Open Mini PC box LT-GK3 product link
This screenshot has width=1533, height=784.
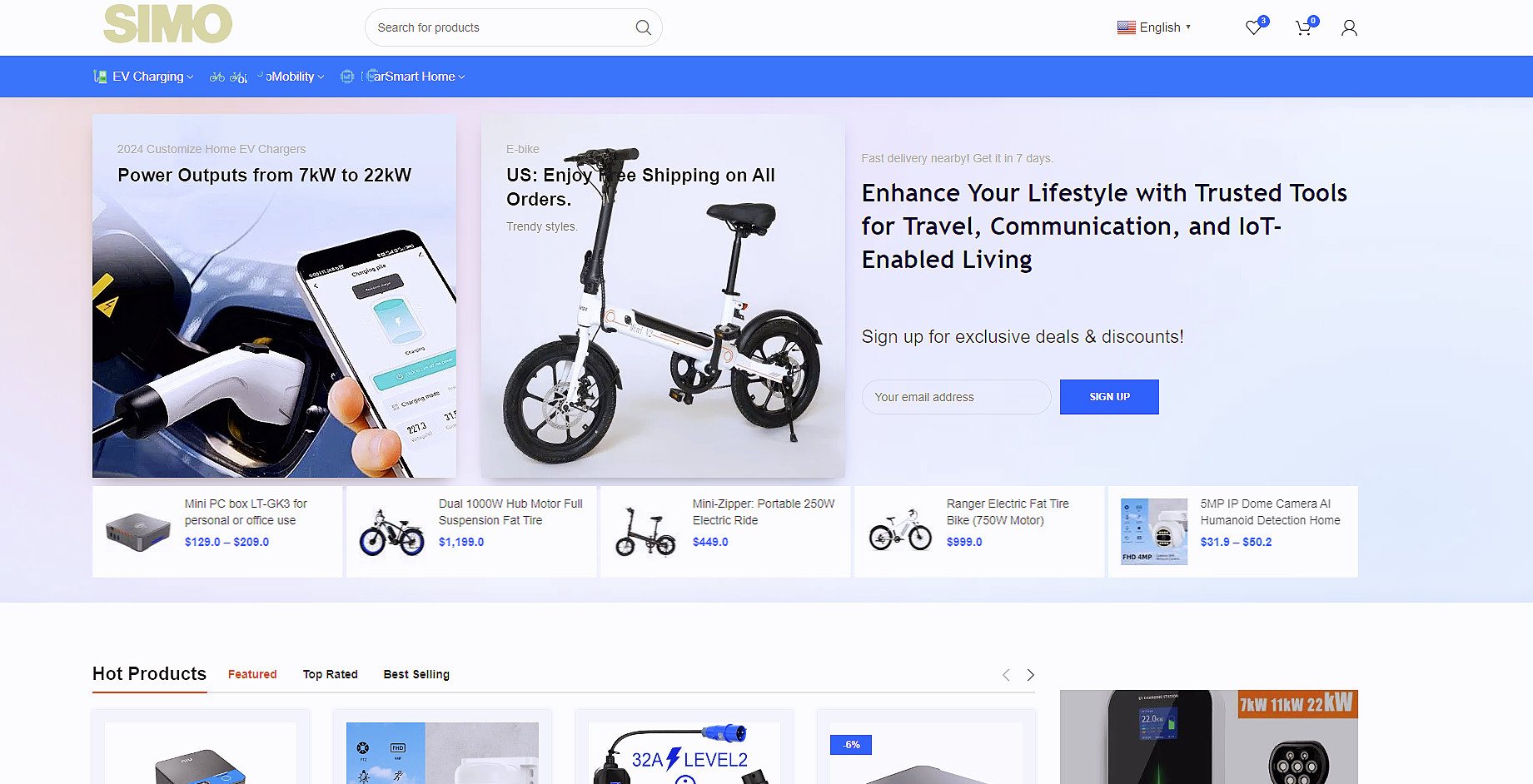246,512
